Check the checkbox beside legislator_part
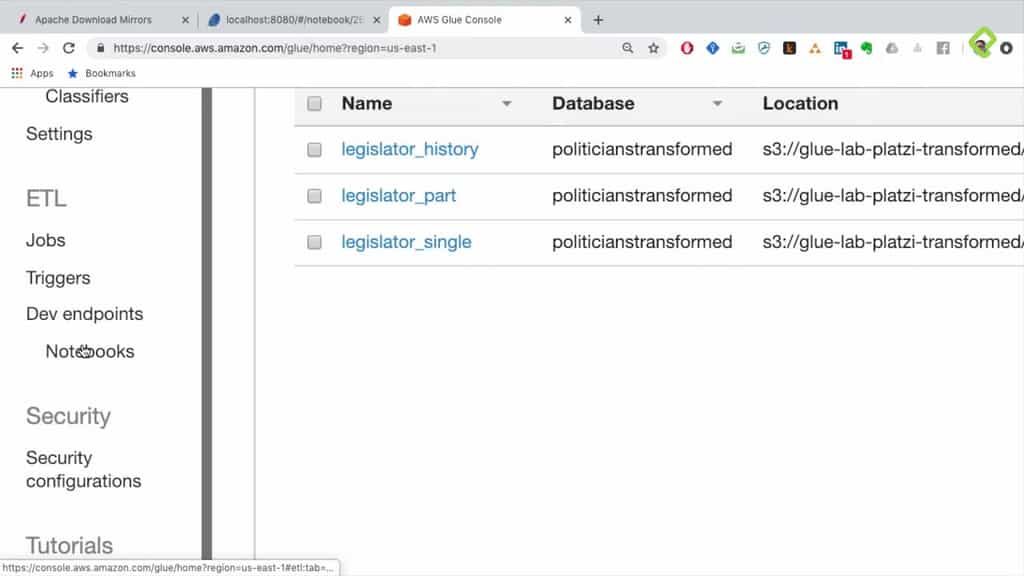The width and height of the screenshot is (1024, 576). click(x=314, y=196)
